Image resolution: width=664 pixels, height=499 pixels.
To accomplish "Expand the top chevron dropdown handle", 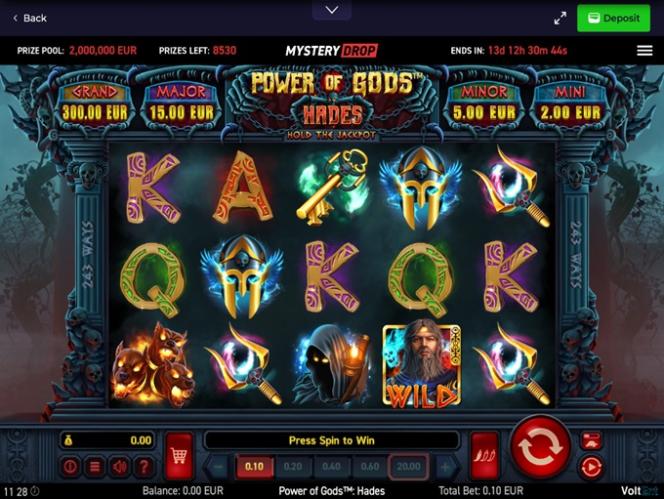I will [x=332, y=10].
